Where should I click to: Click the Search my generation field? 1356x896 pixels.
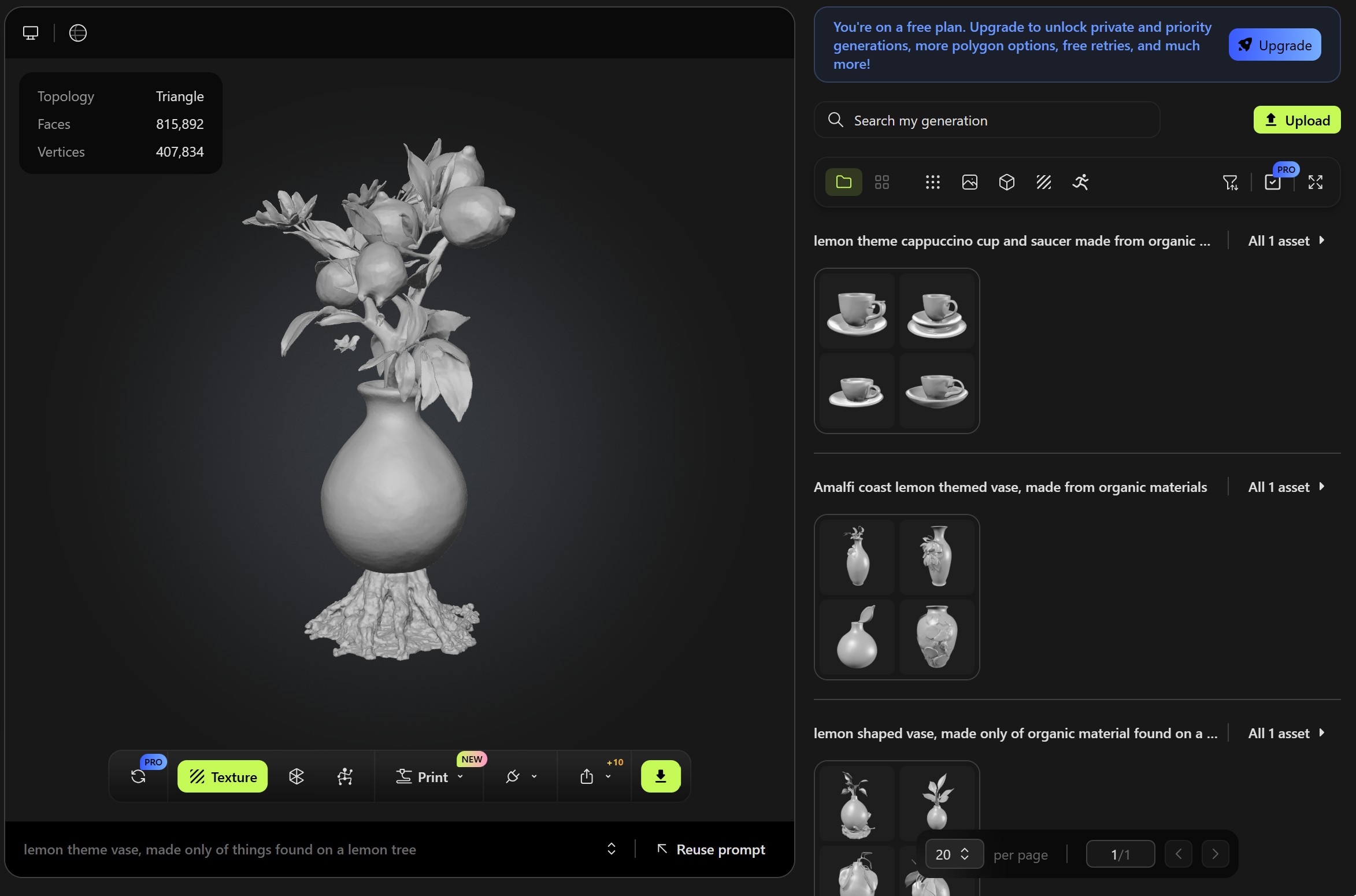[x=988, y=120]
